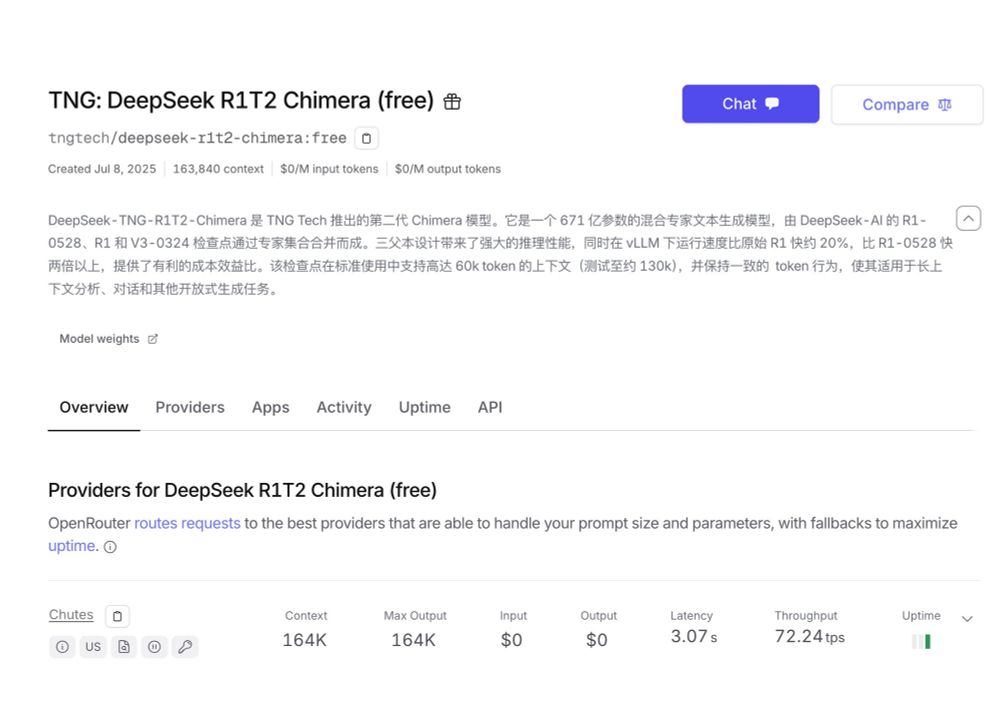
Task: Go to the API tab
Action: point(490,407)
